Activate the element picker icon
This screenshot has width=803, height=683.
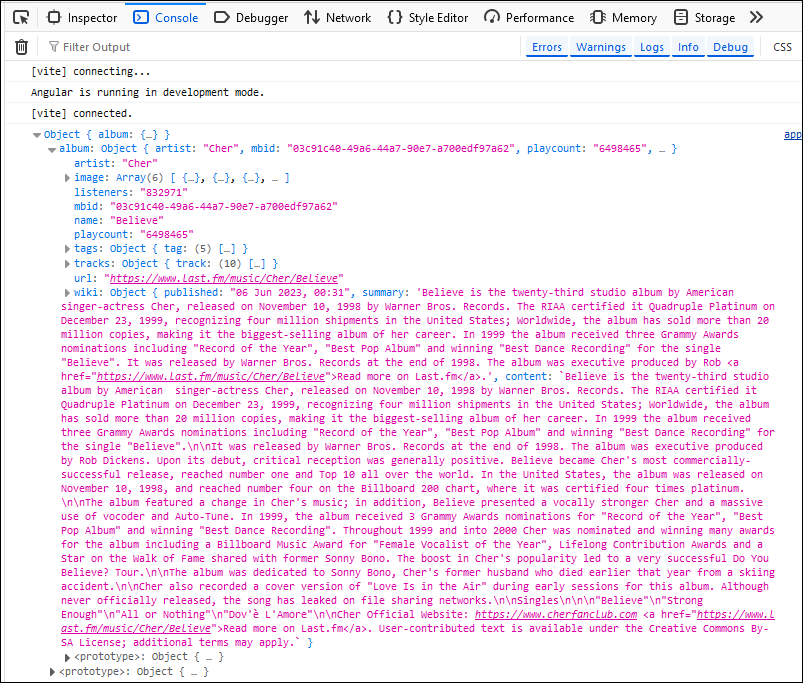point(21,17)
